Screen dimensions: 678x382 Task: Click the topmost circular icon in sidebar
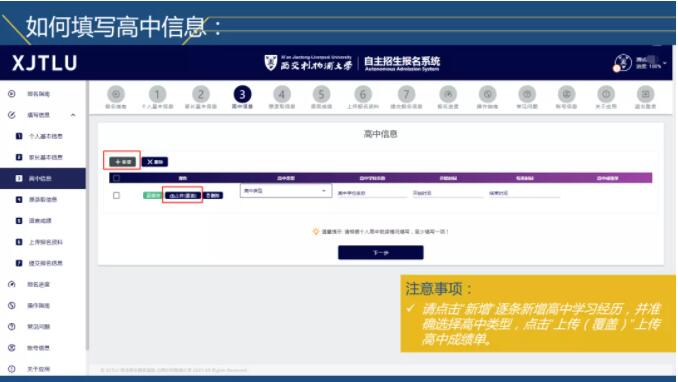pos(12,94)
